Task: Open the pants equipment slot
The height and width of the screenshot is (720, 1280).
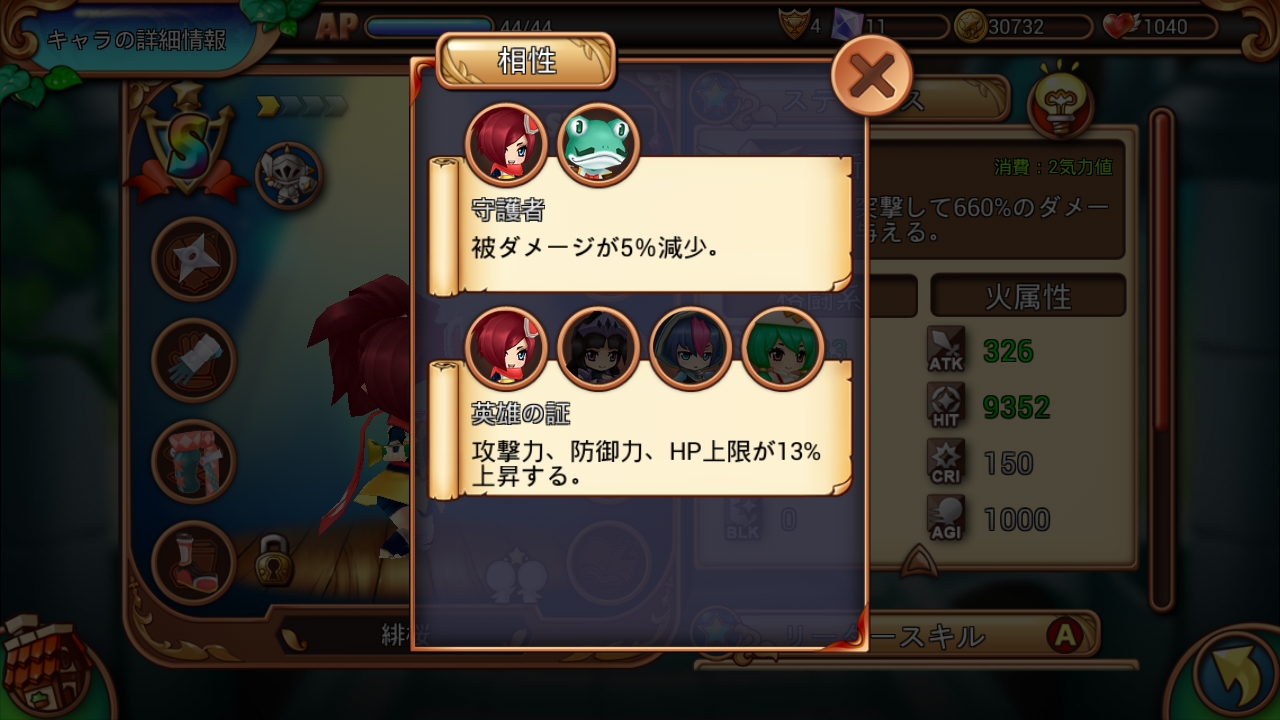Action: click(x=193, y=461)
